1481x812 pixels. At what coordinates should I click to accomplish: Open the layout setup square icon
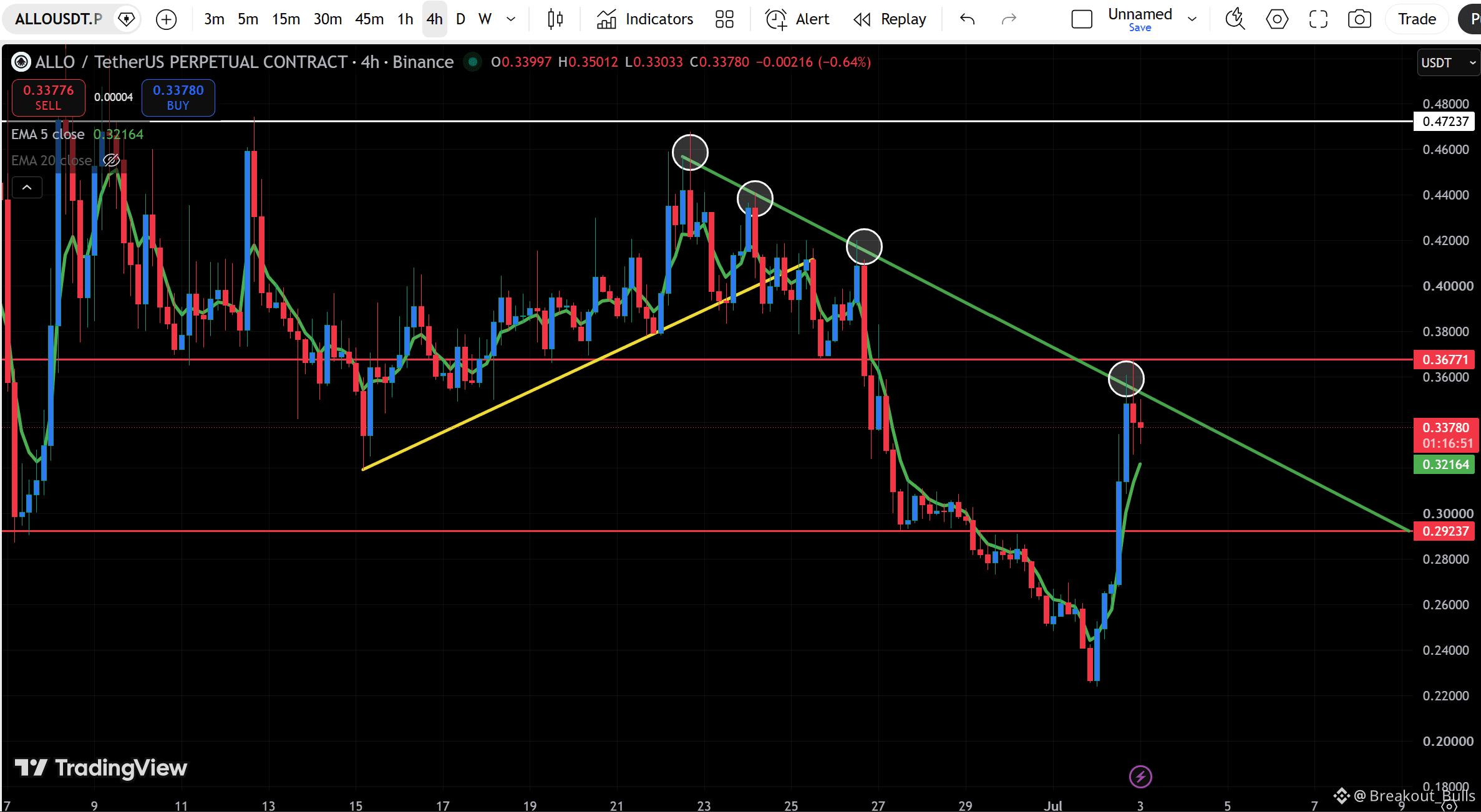click(x=1082, y=19)
